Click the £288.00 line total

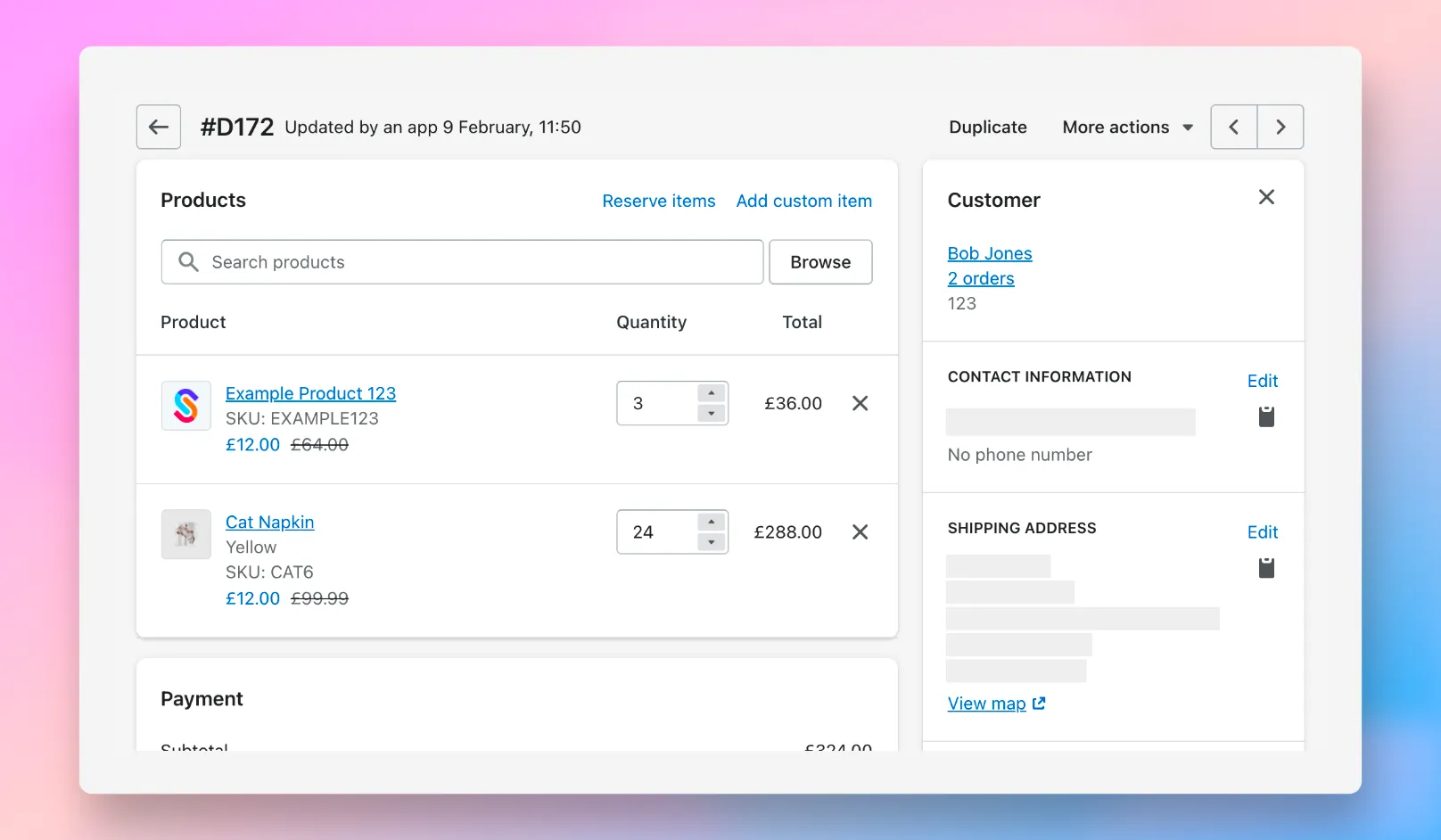pyautogui.click(x=787, y=531)
